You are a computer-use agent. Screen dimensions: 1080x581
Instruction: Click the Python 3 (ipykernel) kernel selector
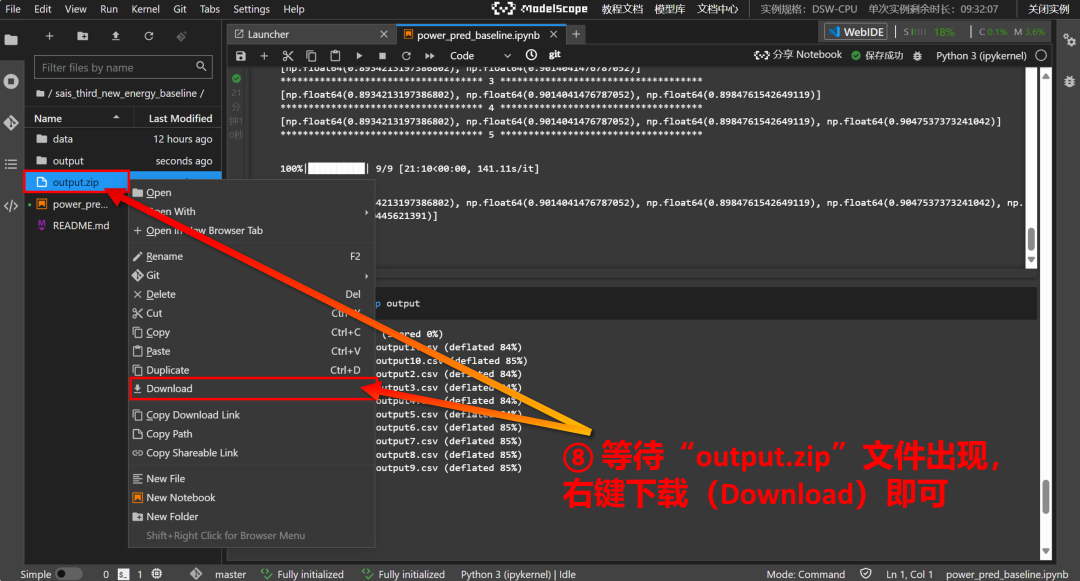pos(981,56)
